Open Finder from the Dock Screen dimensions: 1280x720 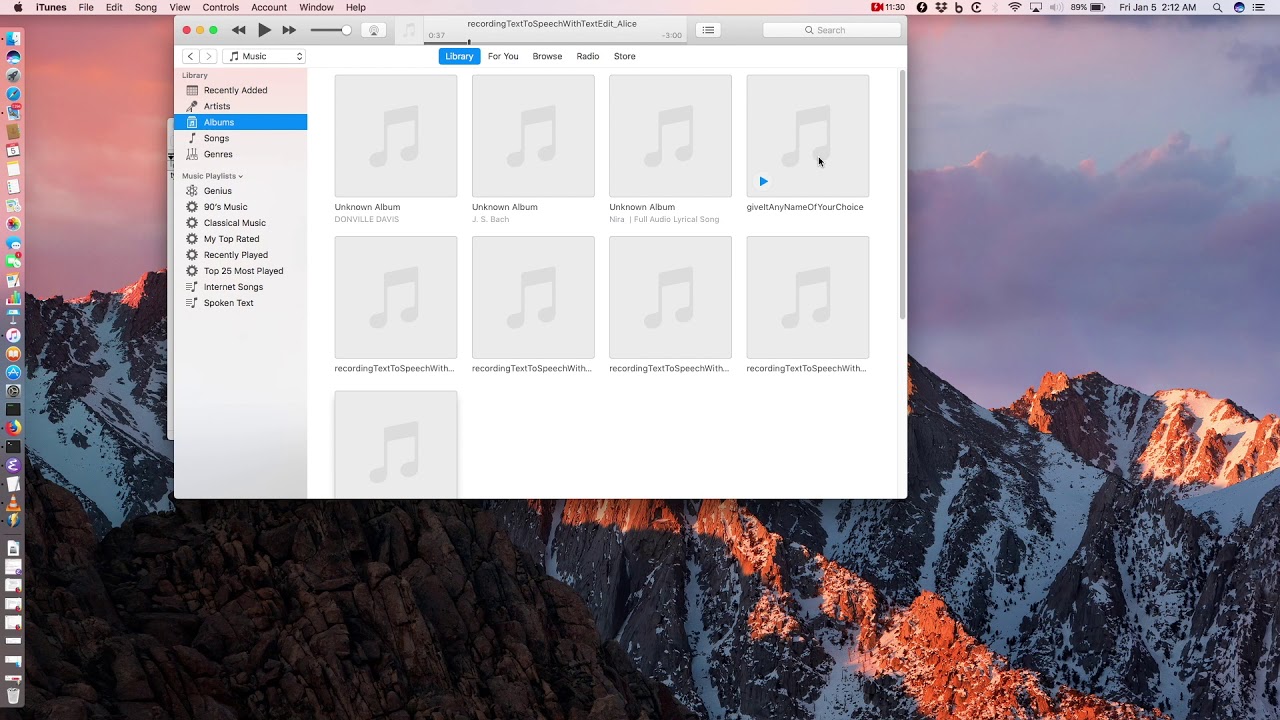pyautogui.click(x=13, y=39)
